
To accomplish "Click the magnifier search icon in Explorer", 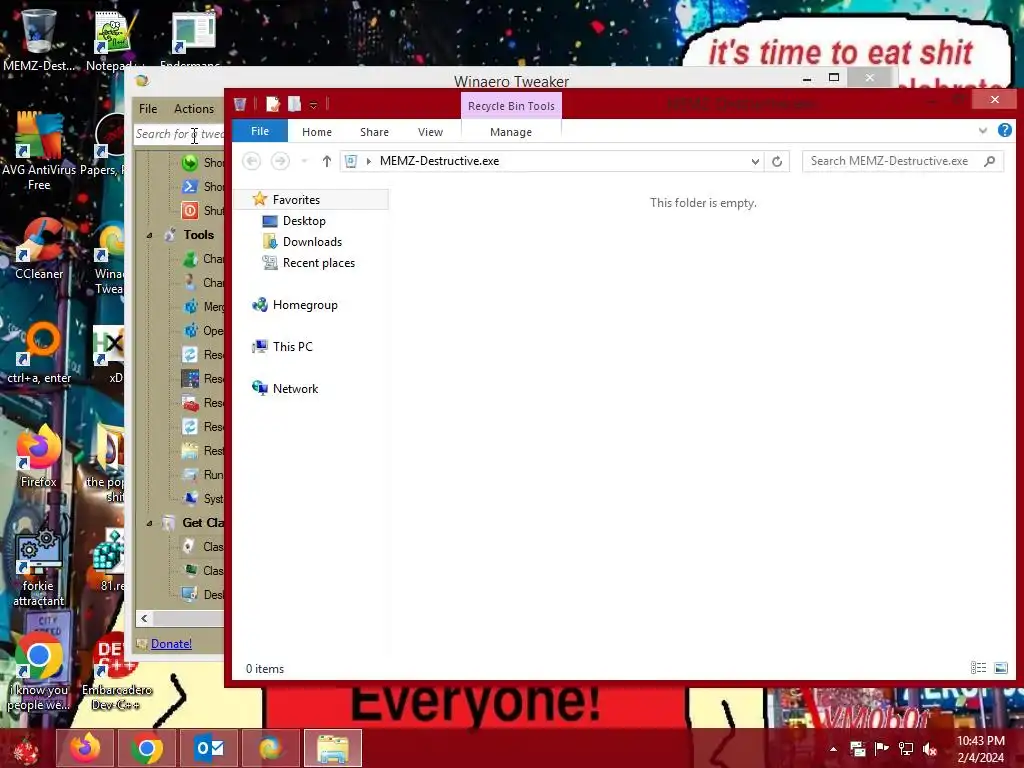I will click(990, 161).
